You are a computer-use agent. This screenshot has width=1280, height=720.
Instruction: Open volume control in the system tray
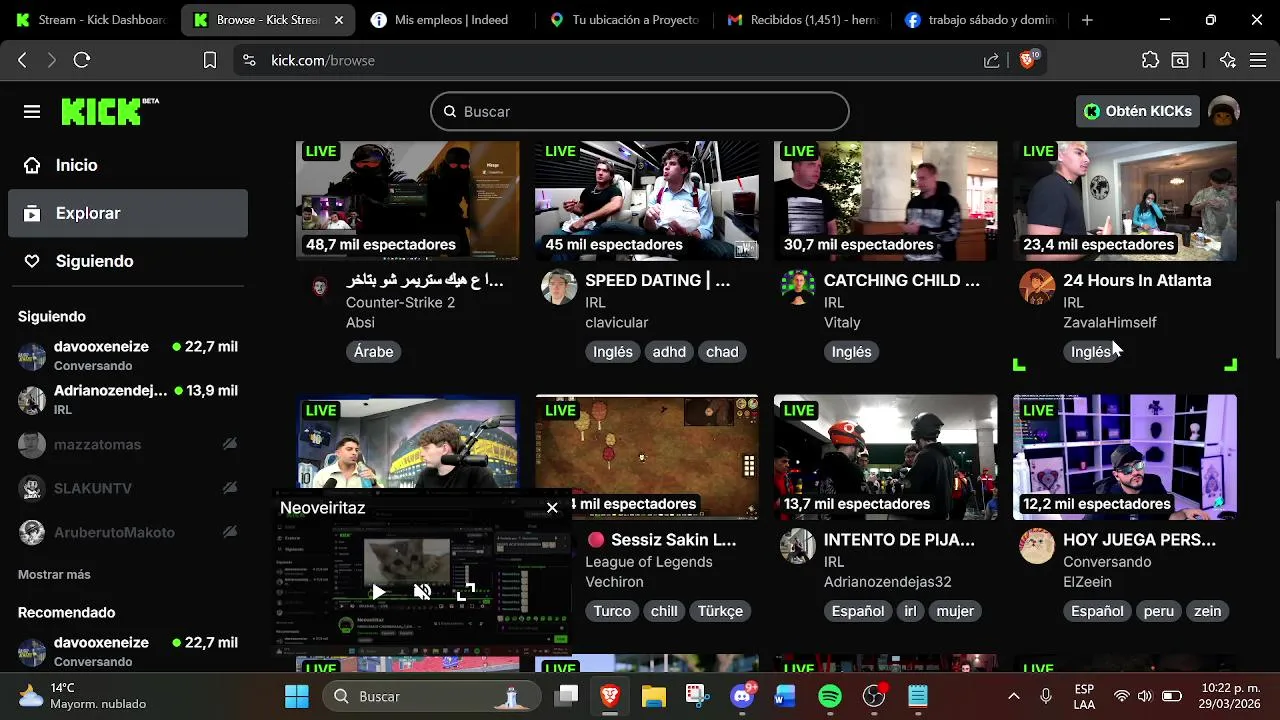click(1144, 696)
